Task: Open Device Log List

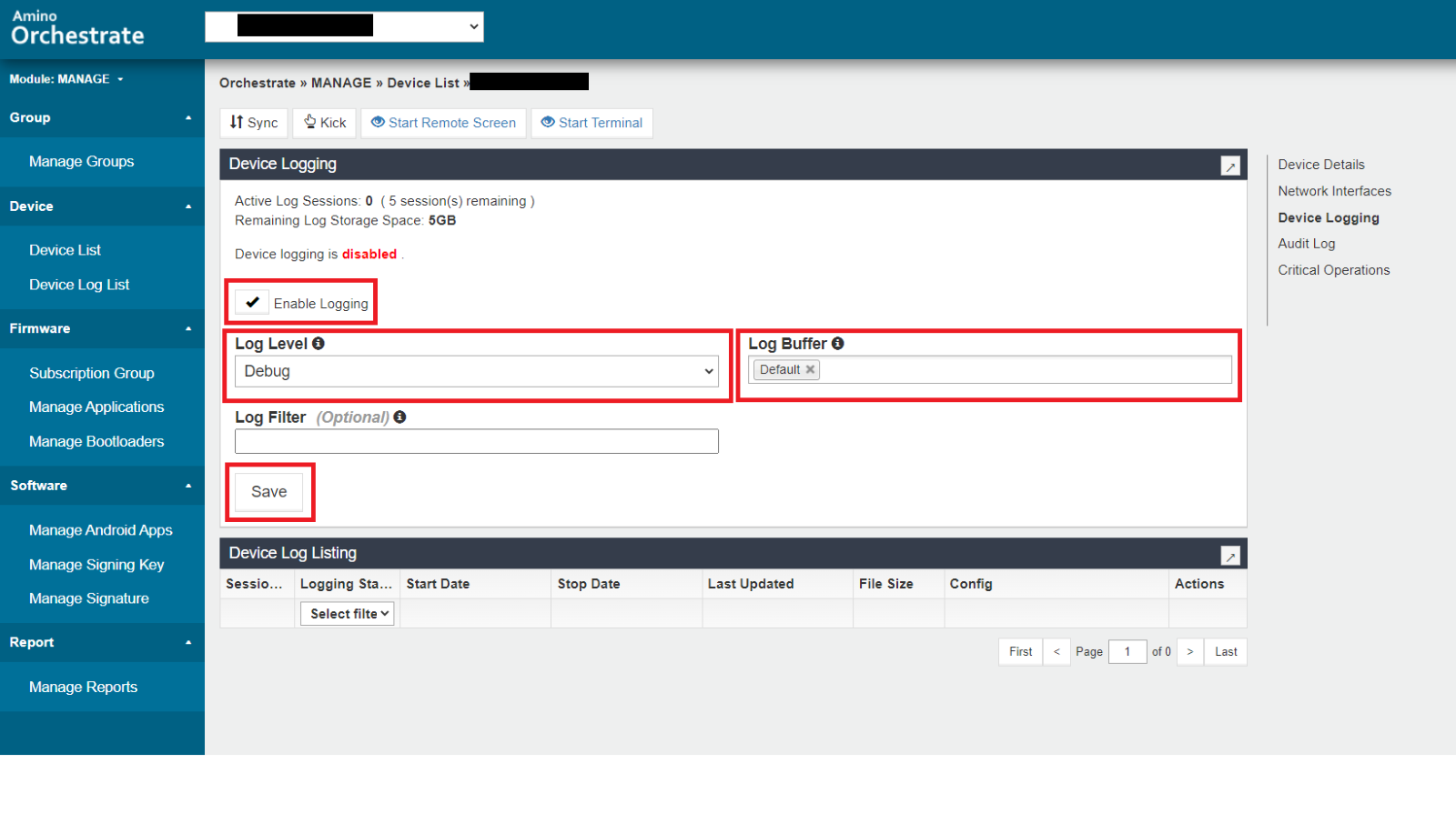Action: point(79,285)
